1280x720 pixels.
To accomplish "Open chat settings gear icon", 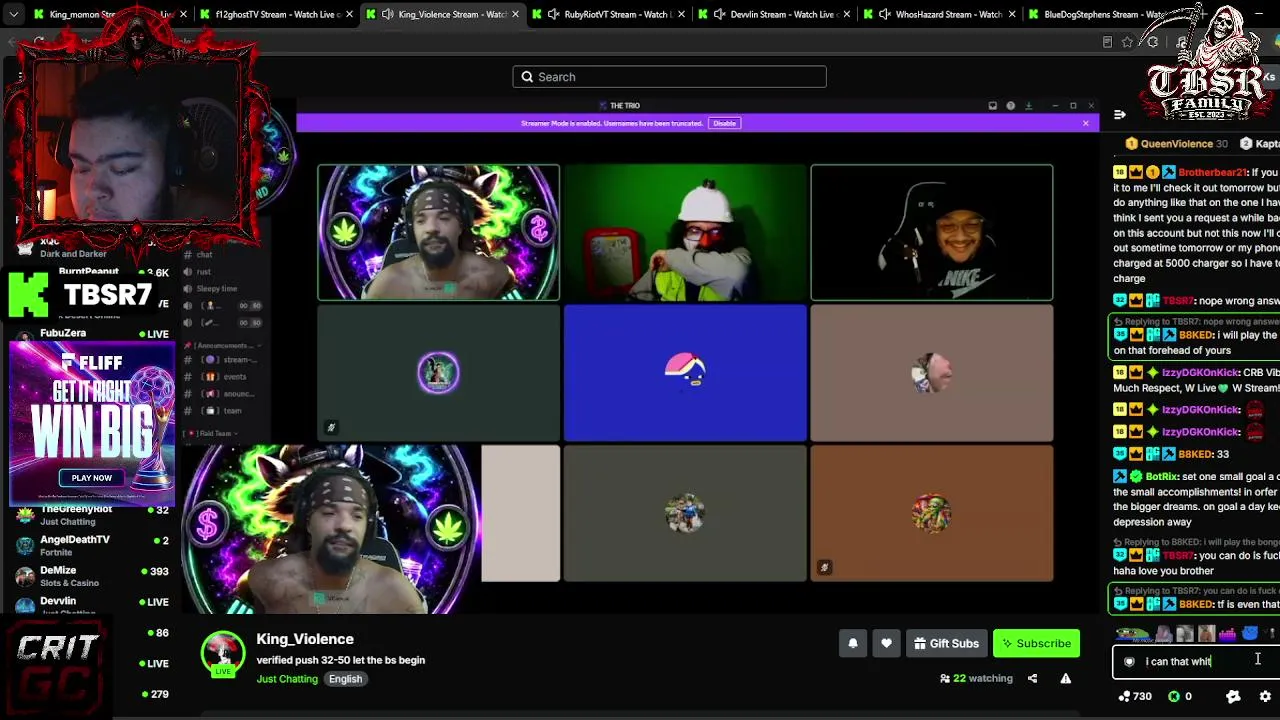I will click(x=1265, y=696).
